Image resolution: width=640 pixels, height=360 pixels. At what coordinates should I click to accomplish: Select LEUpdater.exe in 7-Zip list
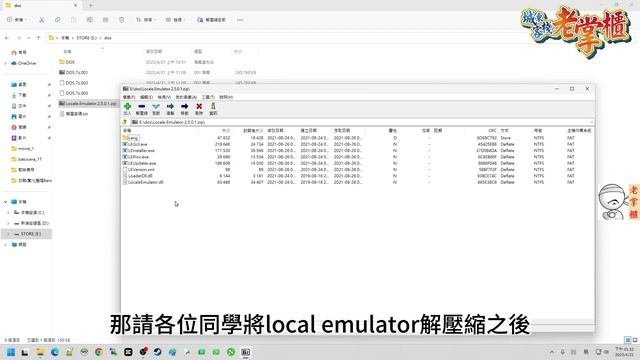pos(140,163)
